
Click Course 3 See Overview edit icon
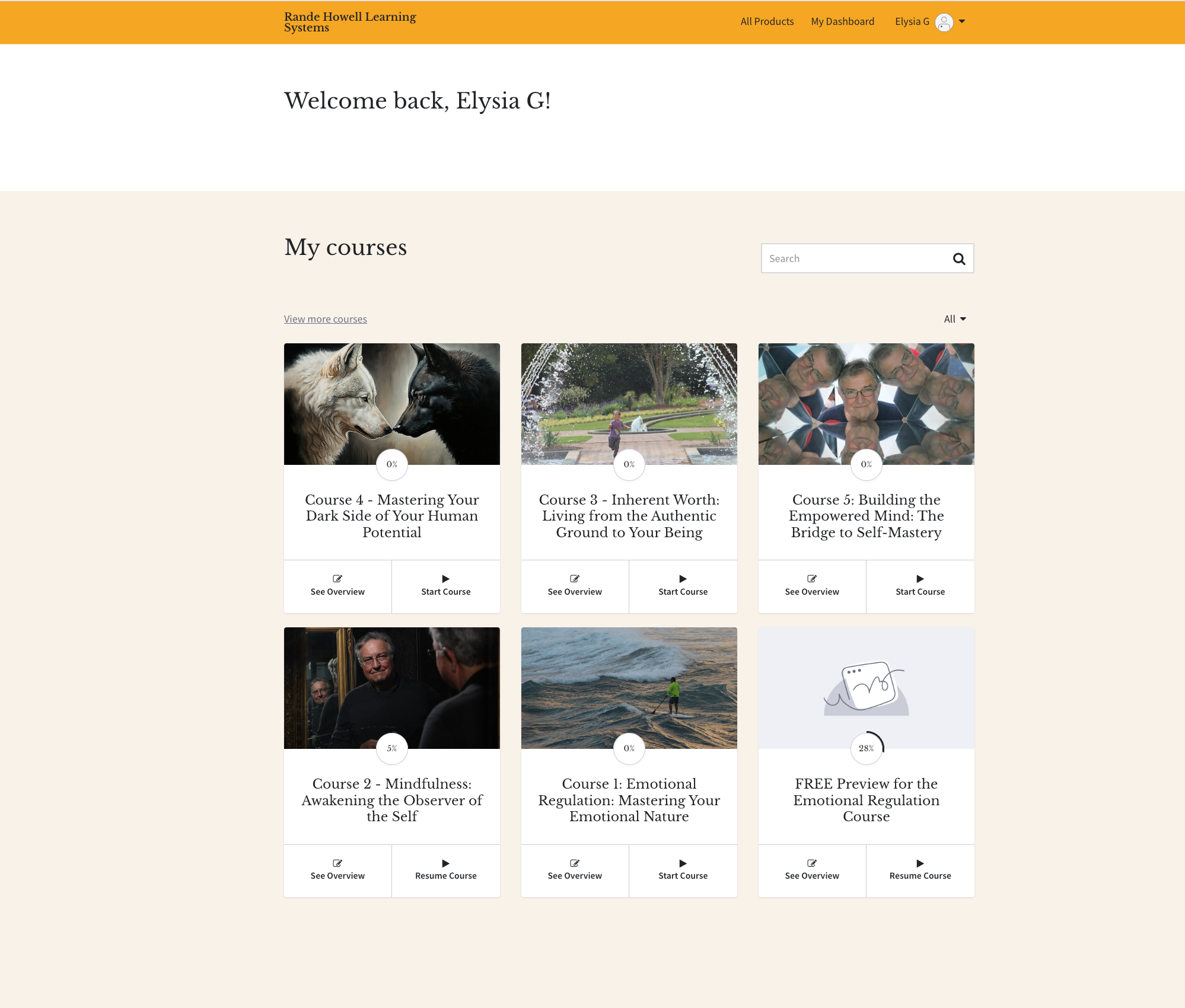[x=574, y=579]
